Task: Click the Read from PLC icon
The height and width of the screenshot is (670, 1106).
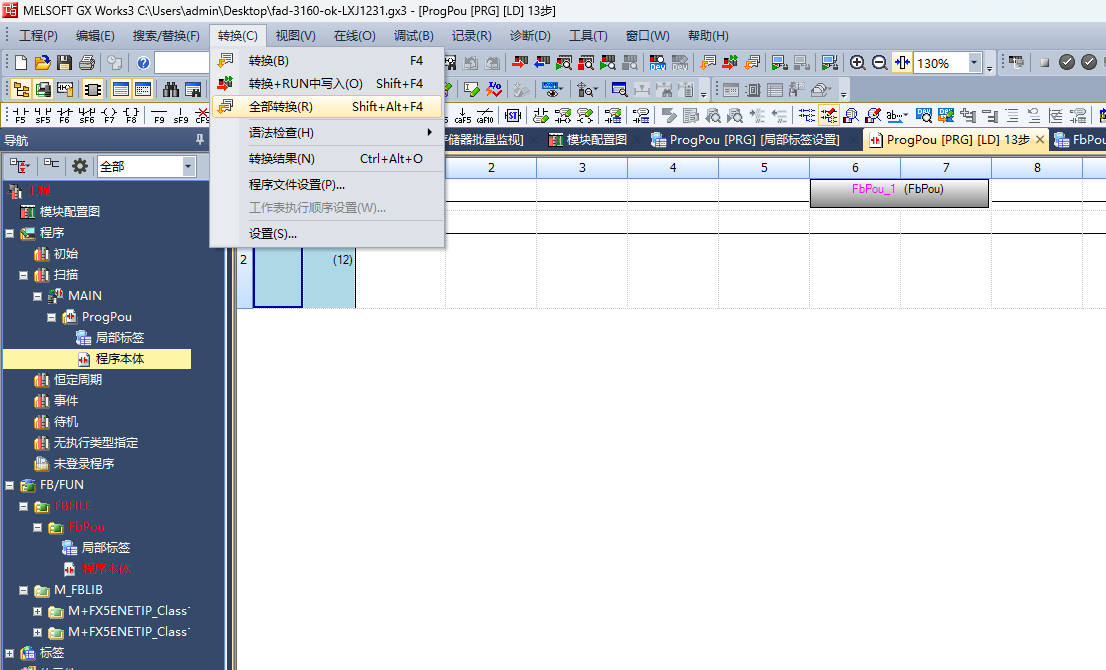Action: (542, 63)
